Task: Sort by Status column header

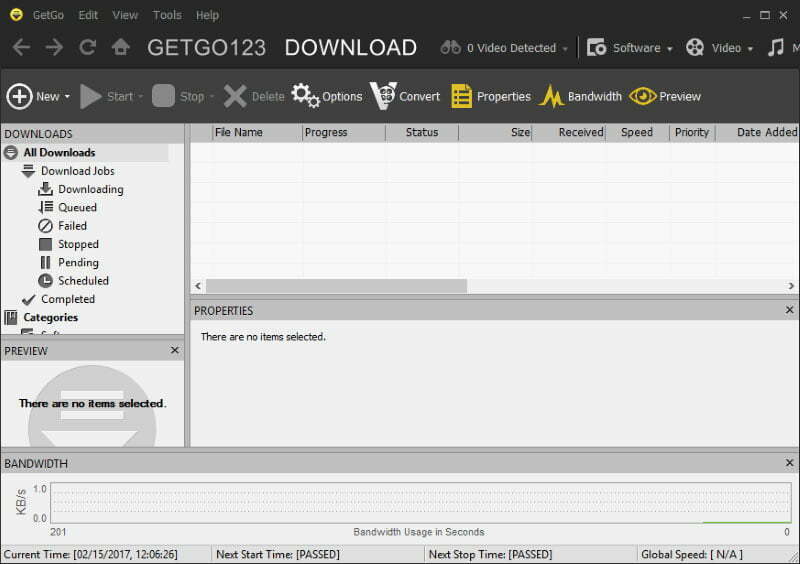Action: [x=422, y=133]
